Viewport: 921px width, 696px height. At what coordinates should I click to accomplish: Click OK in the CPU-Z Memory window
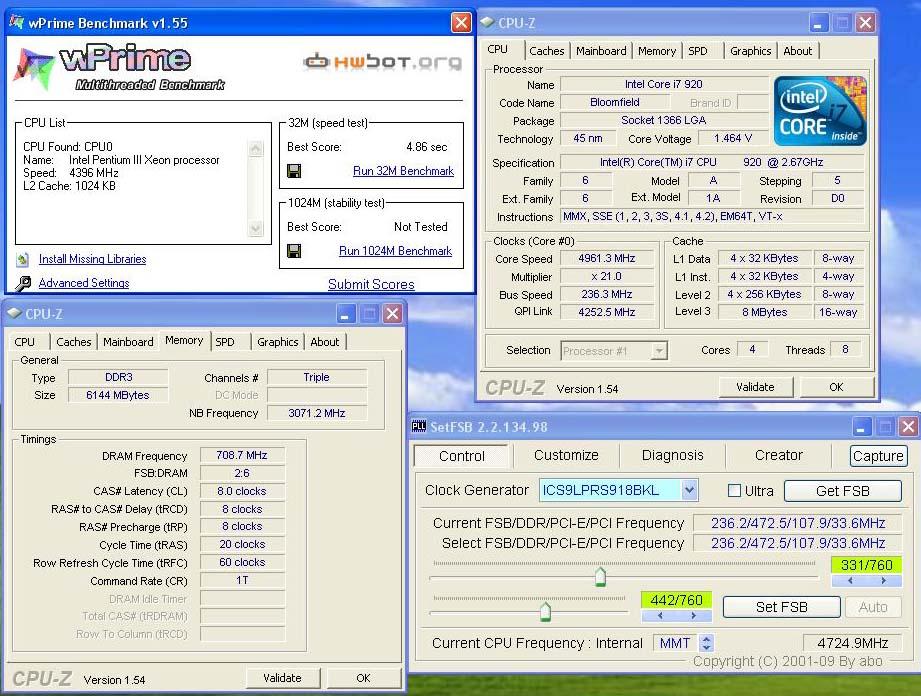coord(363,678)
